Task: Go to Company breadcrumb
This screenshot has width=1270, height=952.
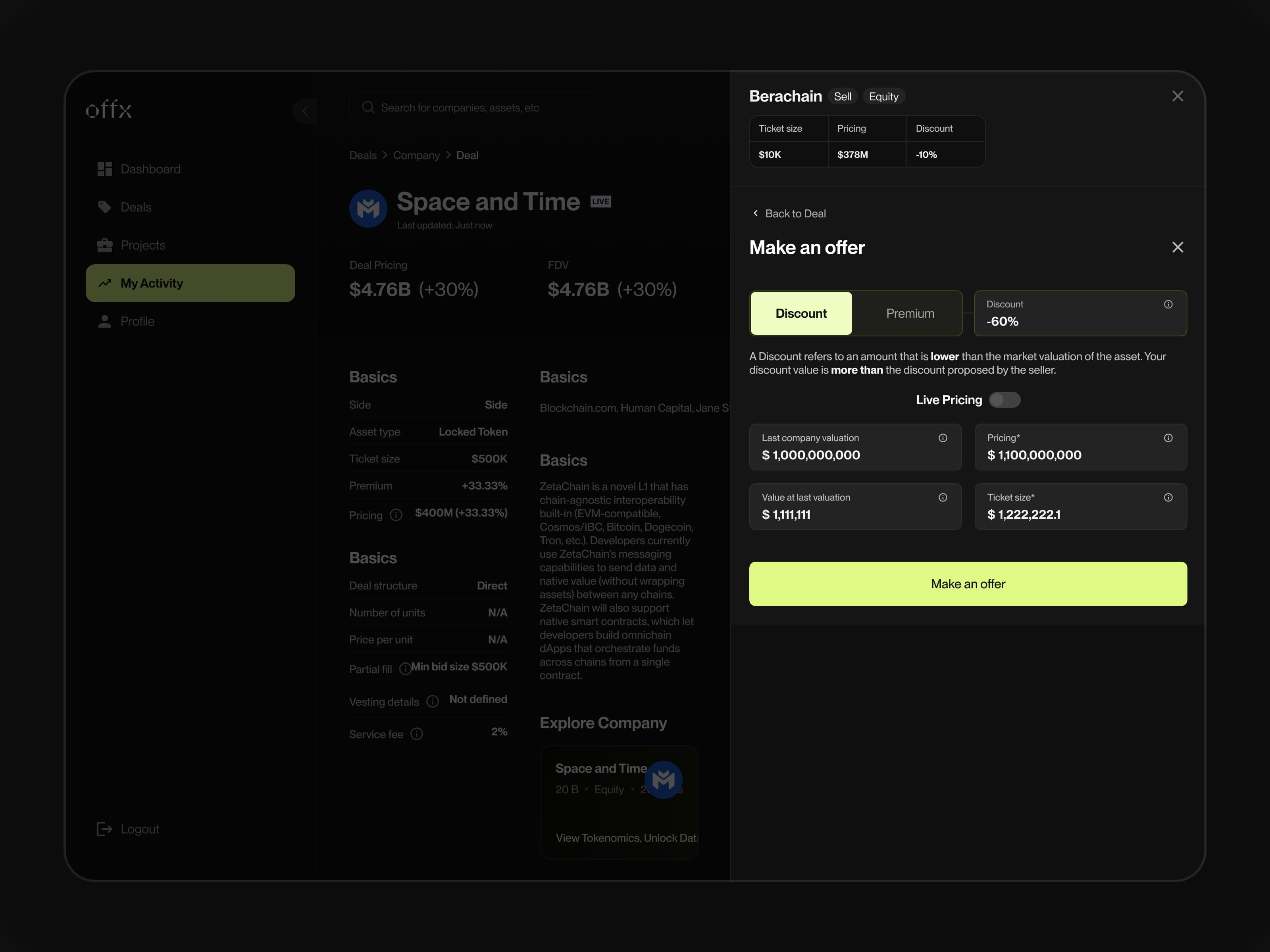Action: pyautogui.click(x=416, y=155)
